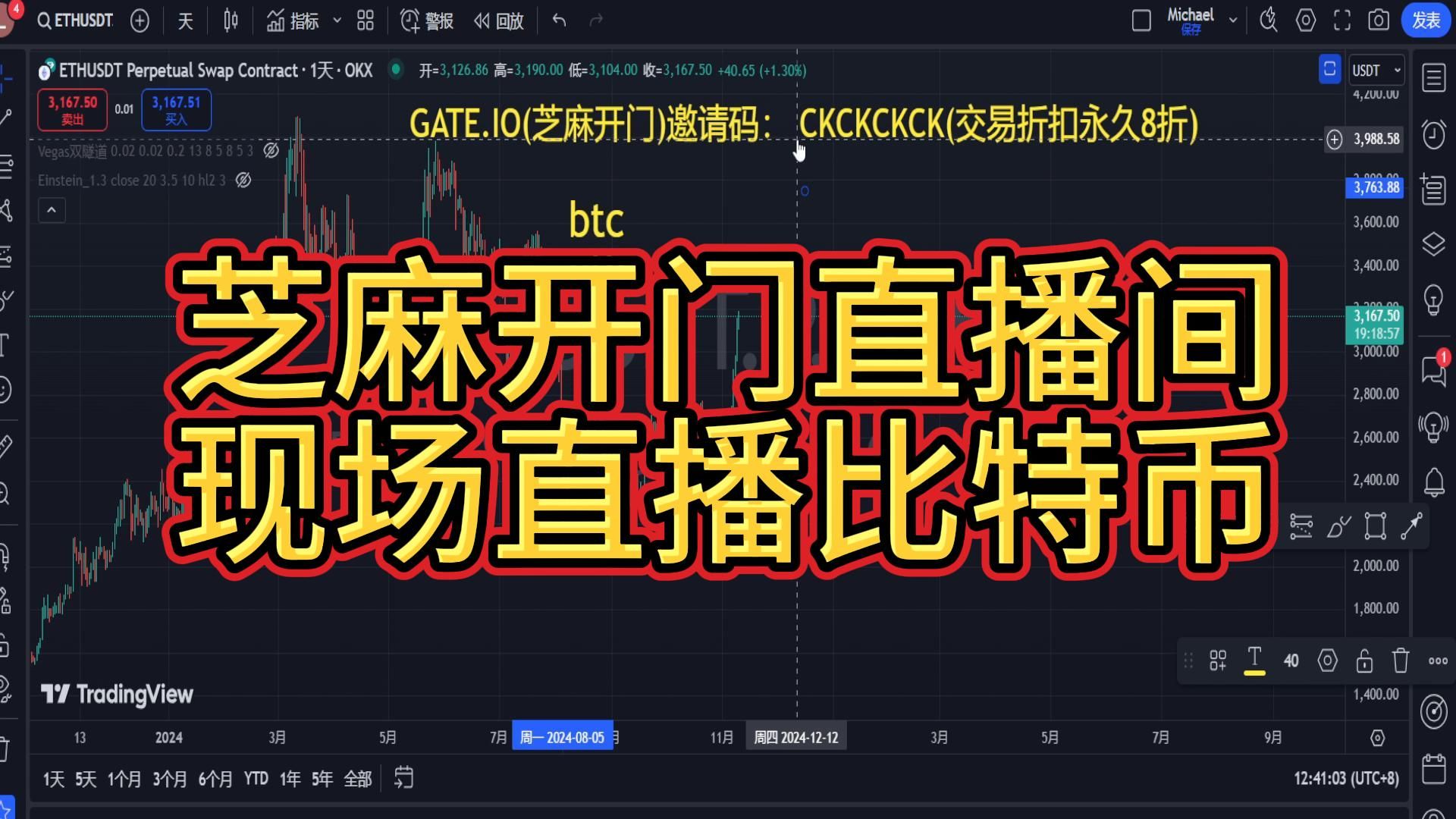Open the target radar icon in sidebar

(x=1433, y=711)
